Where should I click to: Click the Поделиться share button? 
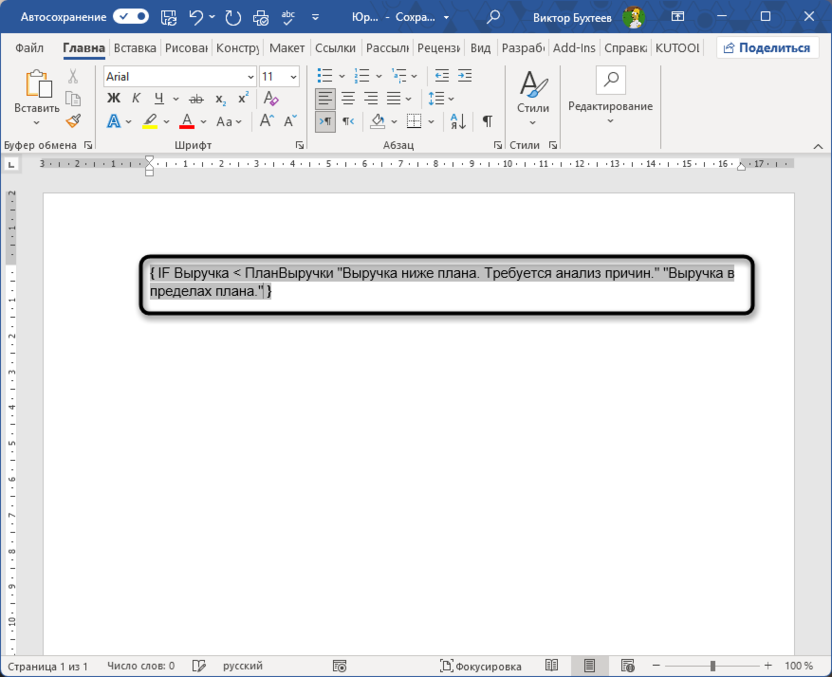[767, 48]
